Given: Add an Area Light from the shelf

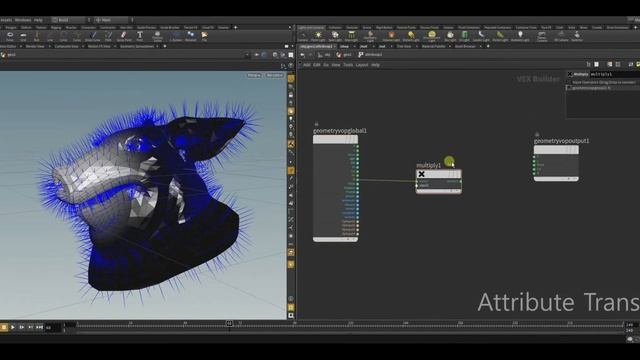Looking at the screenshot, I should [351, 37].
